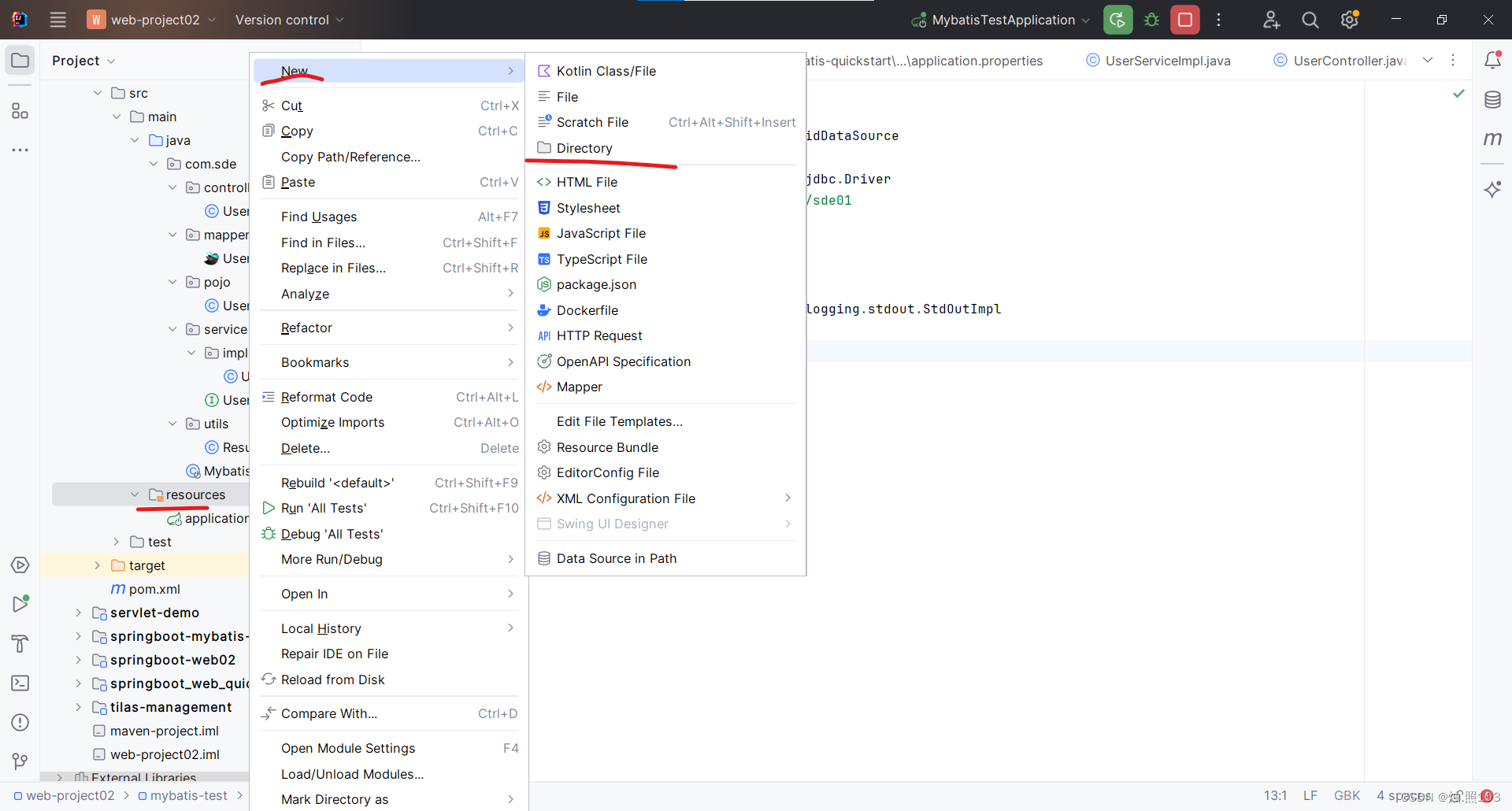Screen dimensions: 1512x811
Task: Open the Maven tool window
Action: coord(1492,139)
